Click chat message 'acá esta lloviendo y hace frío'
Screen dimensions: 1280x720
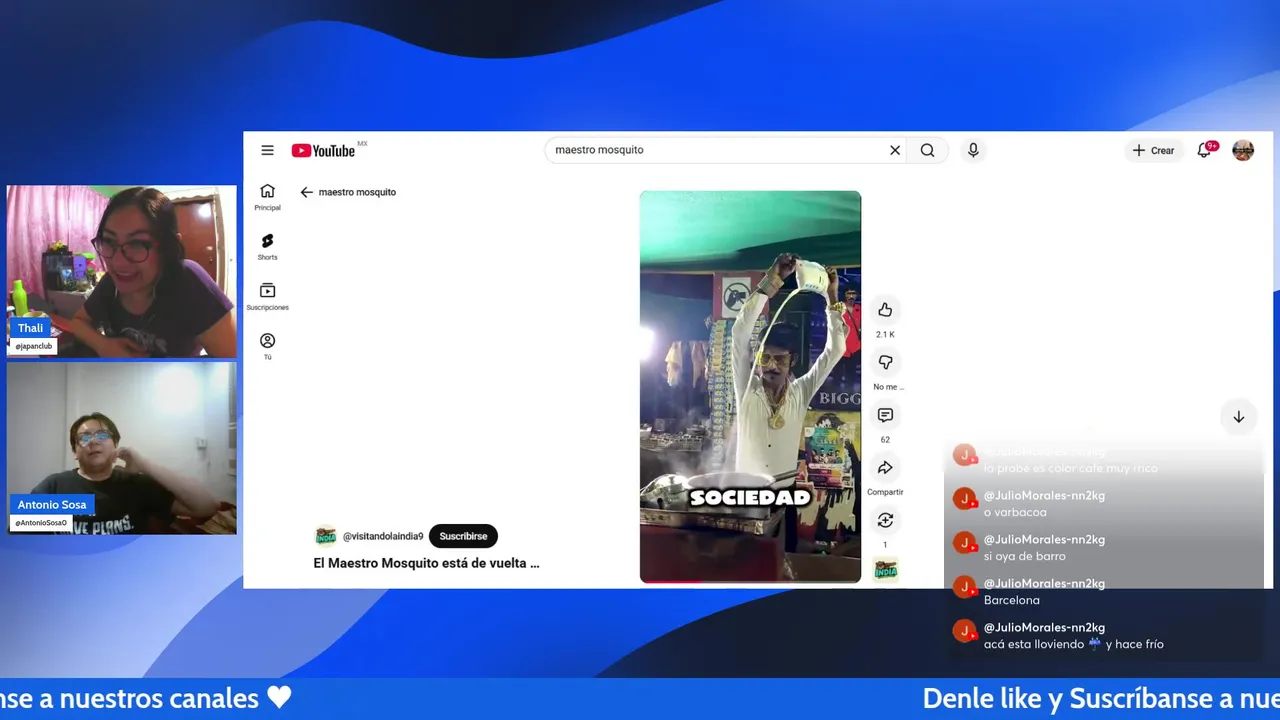coord(1074,644)
